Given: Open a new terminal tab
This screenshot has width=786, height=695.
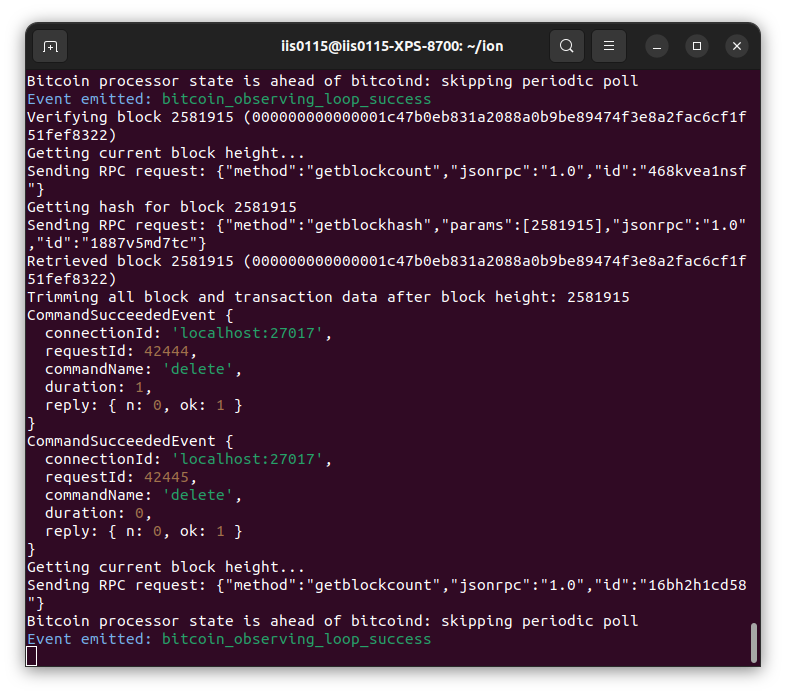Looking at the screenshot, I should point(50,47).
